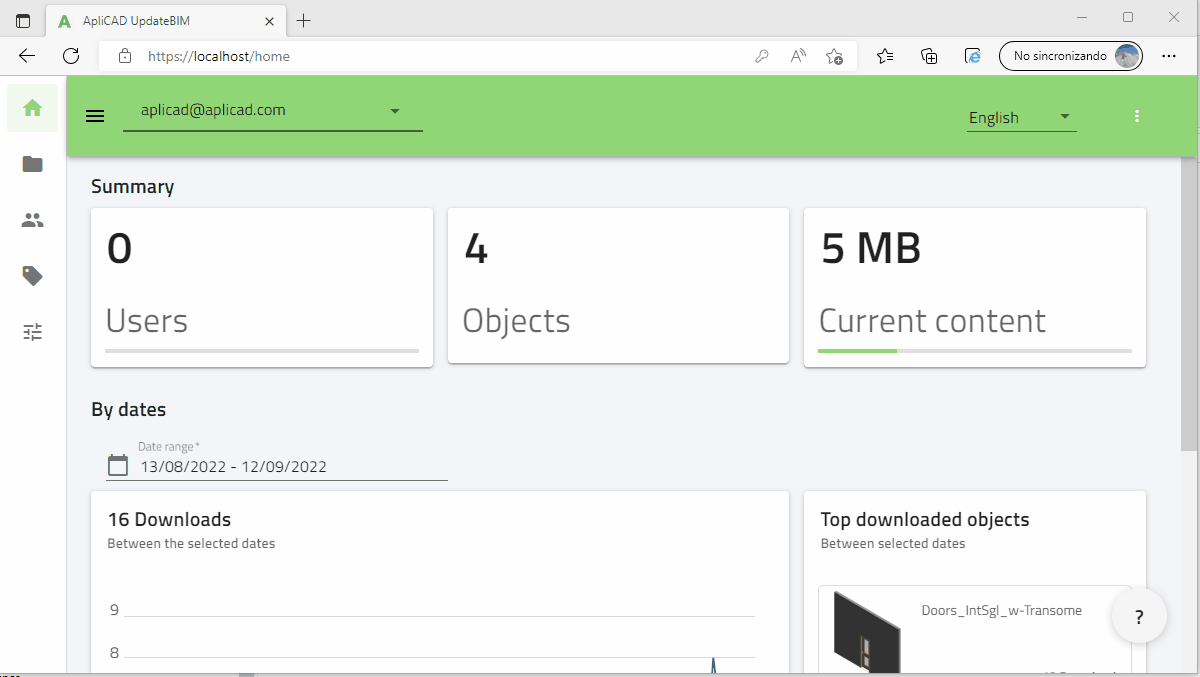Image resolution: width=1200 pixels, height=677 pixels.
Task: Open a new browser tab
Action: coord(304,21)
